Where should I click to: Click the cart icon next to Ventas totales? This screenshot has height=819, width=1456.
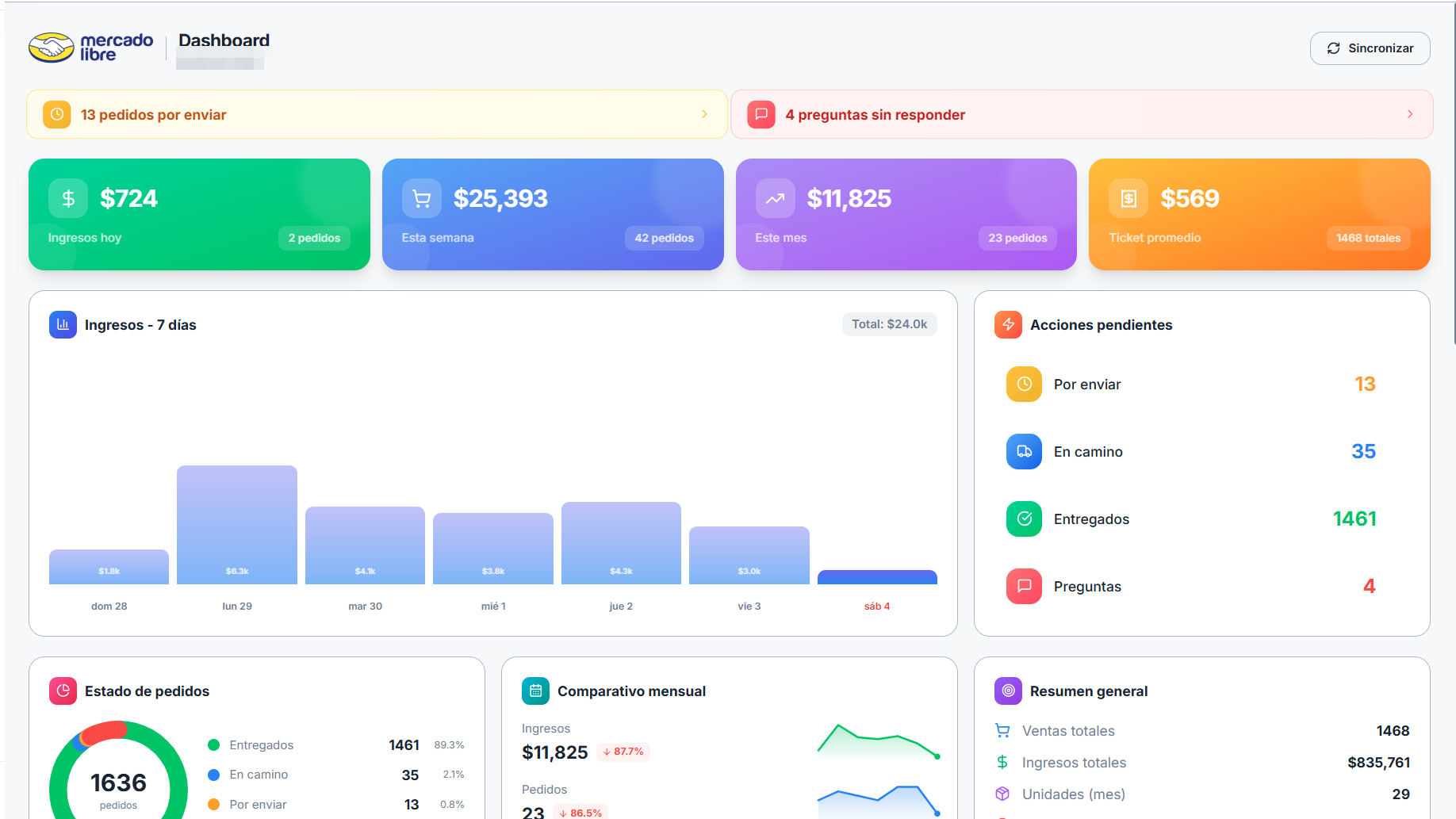click(x=1002, y=730)
